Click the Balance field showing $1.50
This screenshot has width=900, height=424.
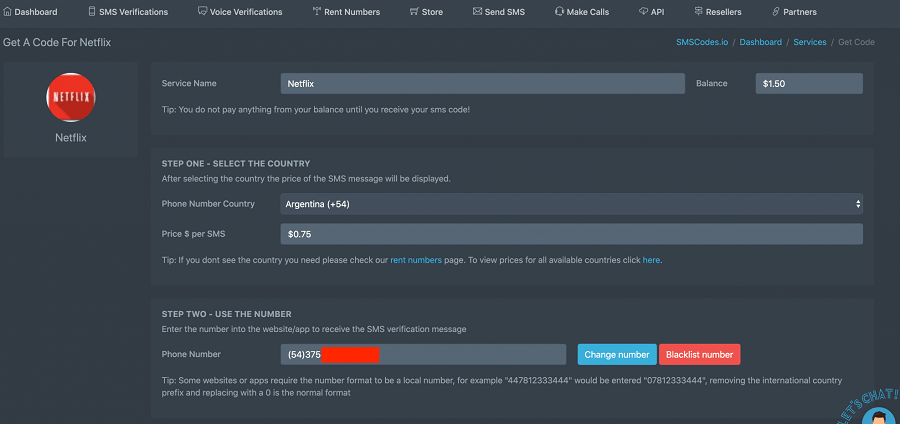[x=809, y=83]
